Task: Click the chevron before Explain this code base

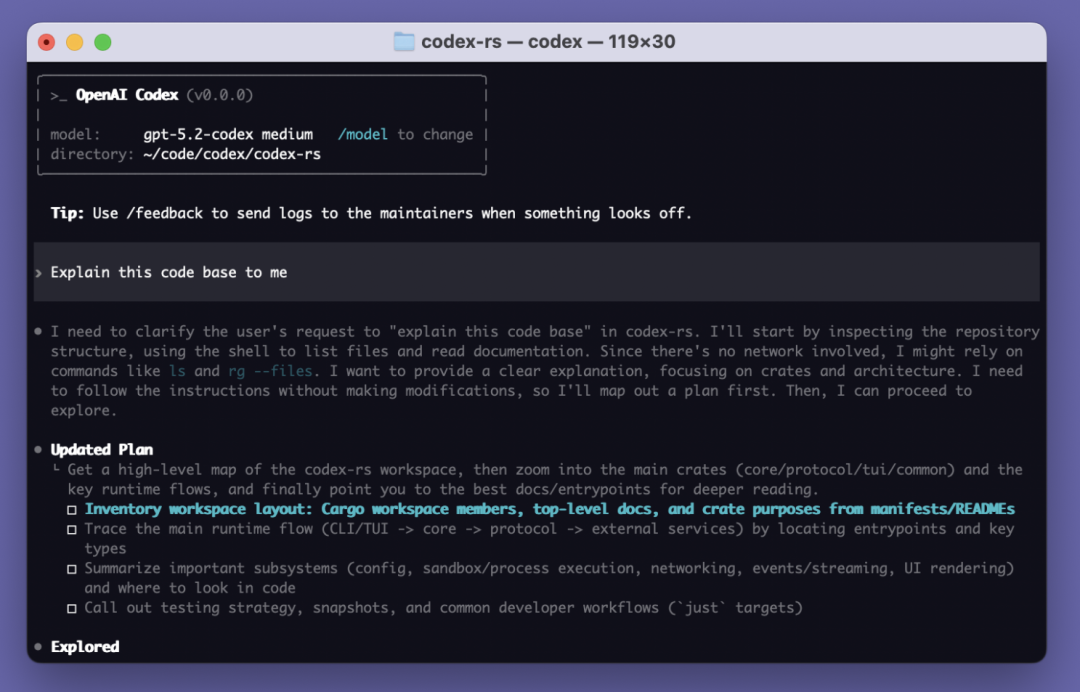Action: (x=39, y=273)
